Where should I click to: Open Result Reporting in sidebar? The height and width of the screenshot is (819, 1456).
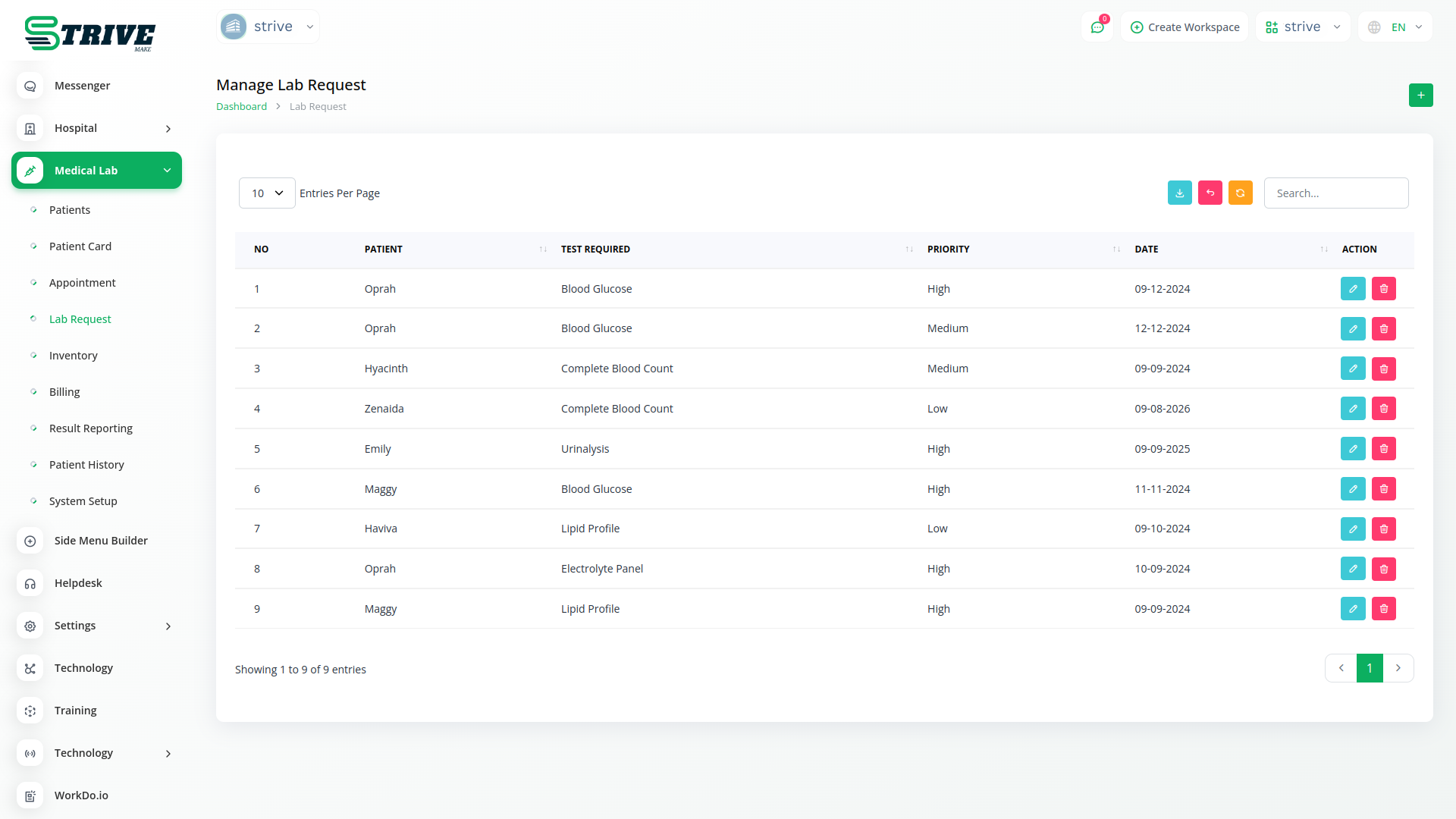coord(90,428)
